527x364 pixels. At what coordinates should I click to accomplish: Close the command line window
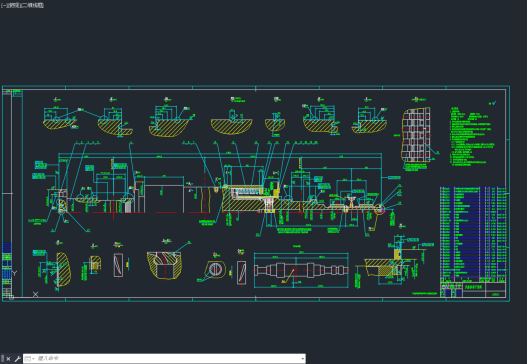click(8, 359)
